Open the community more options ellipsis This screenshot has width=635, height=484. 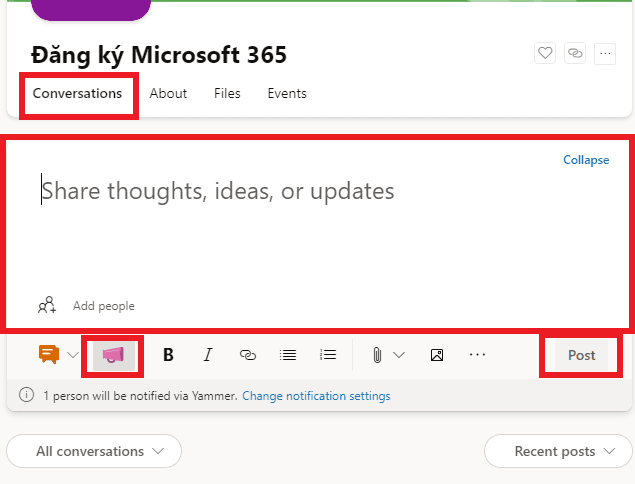pyautogui.click(x=605, y=53)
